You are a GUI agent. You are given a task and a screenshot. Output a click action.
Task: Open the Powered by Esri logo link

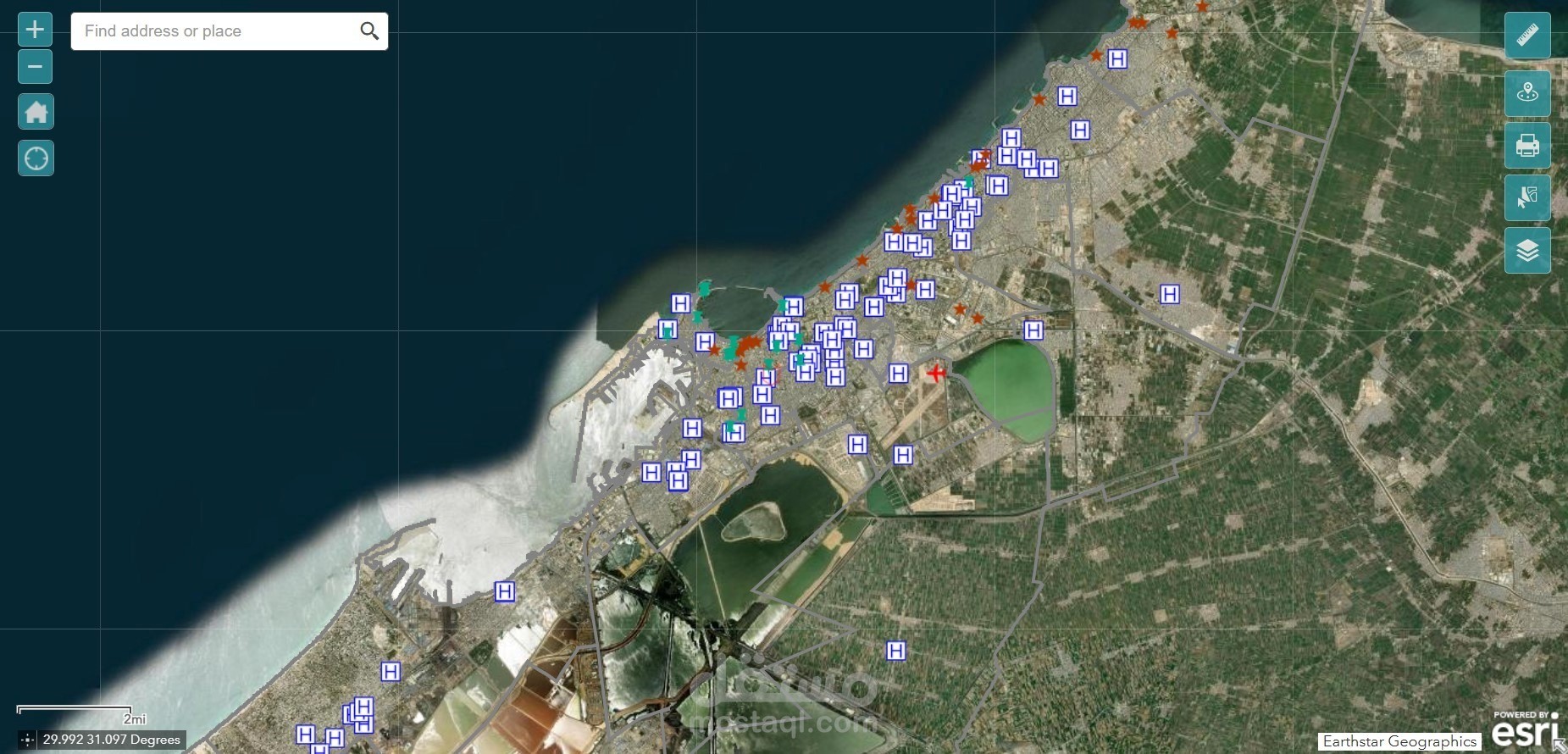coord(1525,729)
